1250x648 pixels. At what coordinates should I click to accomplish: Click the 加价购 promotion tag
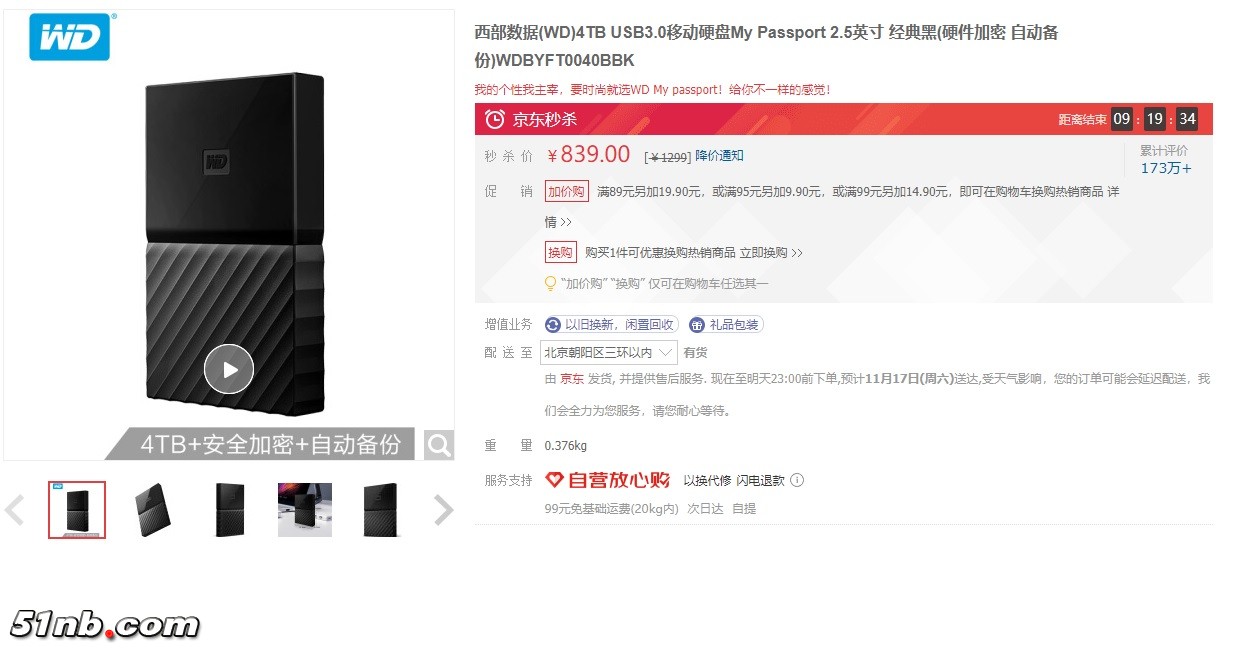click(x=566, y=191)
